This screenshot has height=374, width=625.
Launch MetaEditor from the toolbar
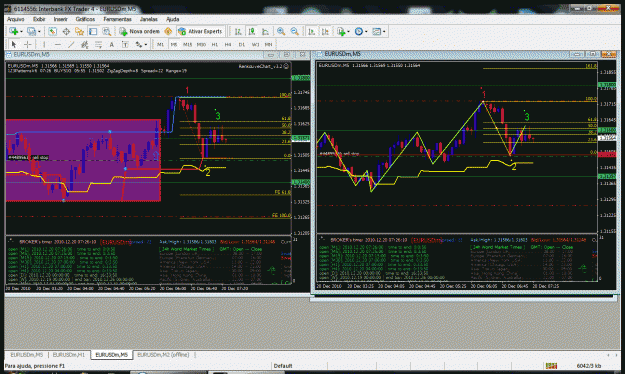click(168, 31)
